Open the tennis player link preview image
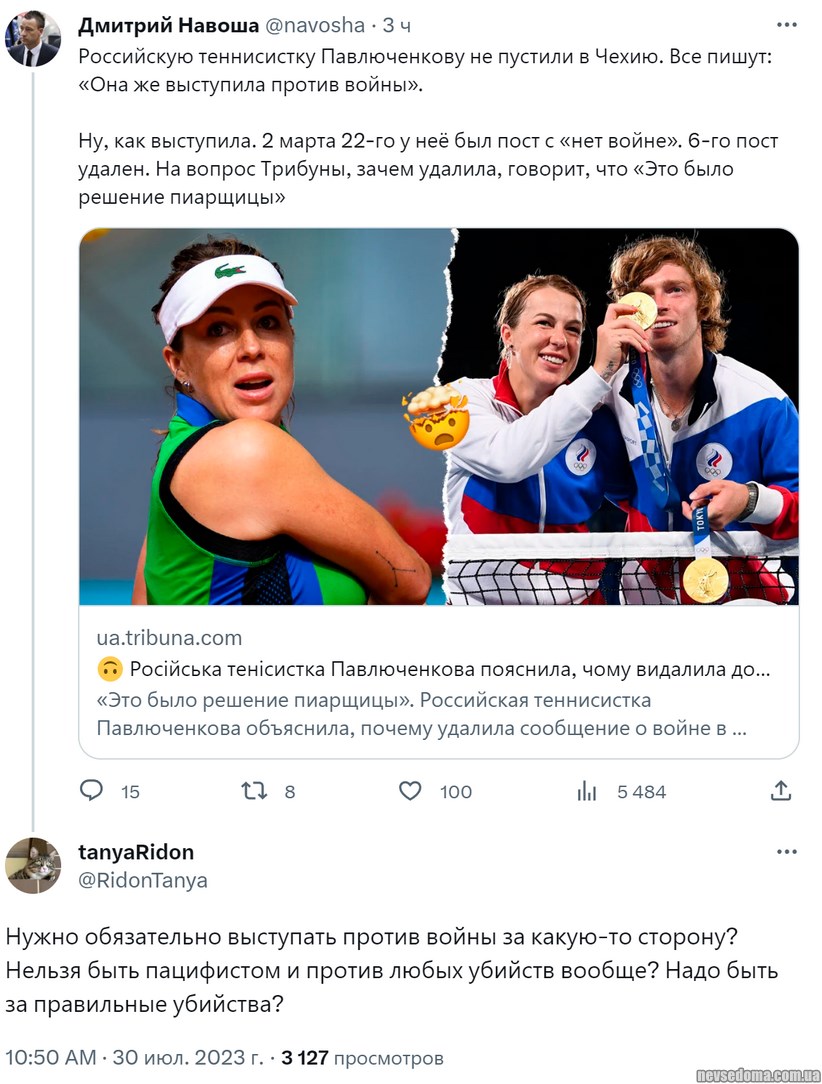This screenshot has height=1084, width=822. pos(438,417)
